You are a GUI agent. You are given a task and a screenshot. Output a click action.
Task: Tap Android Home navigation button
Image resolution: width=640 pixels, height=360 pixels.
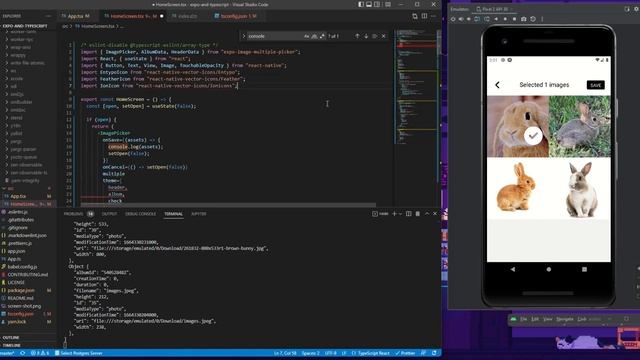[x=549, y=269]
